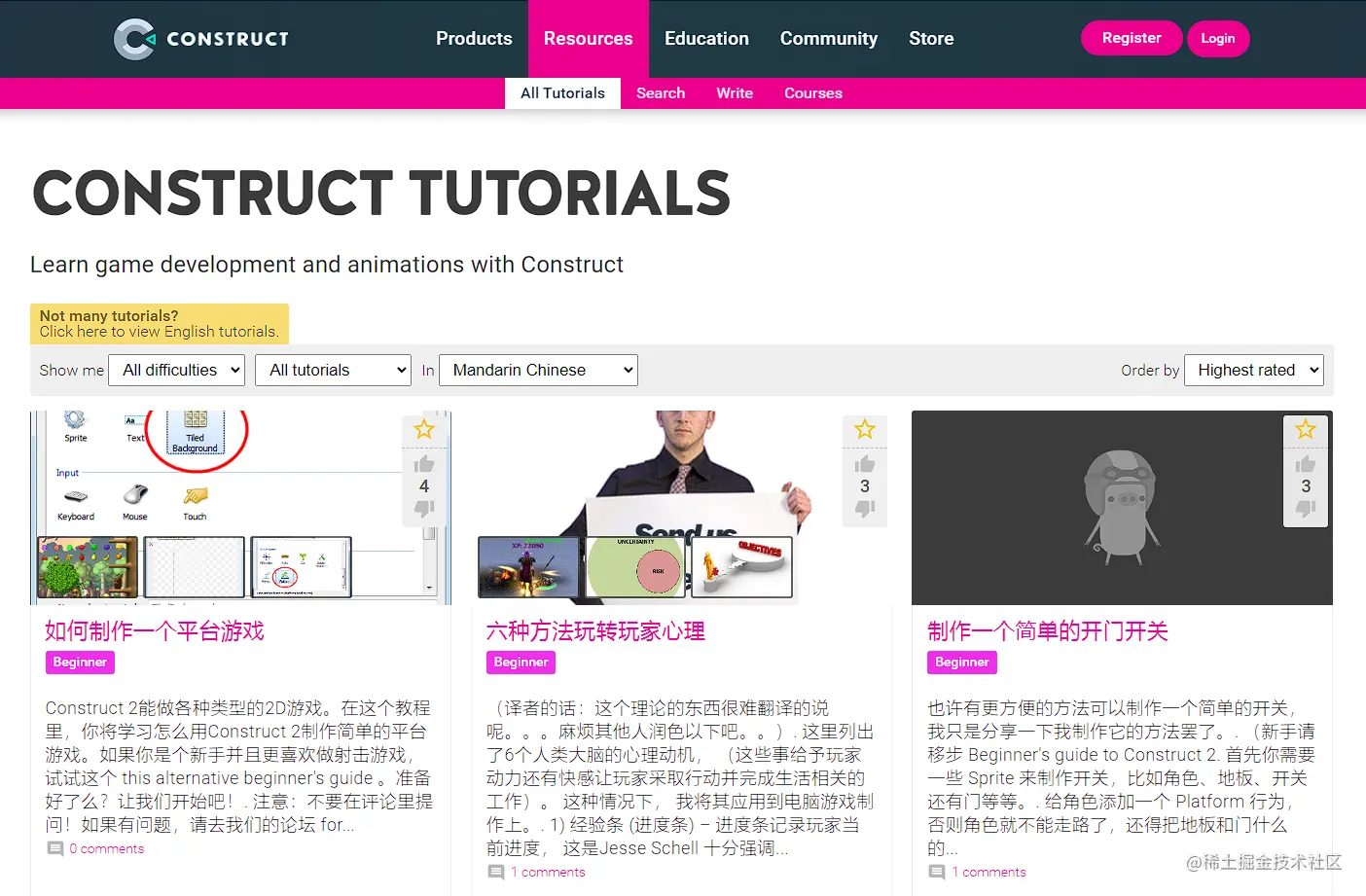Thumbs down the platform game tutorial

click(424, 508)
